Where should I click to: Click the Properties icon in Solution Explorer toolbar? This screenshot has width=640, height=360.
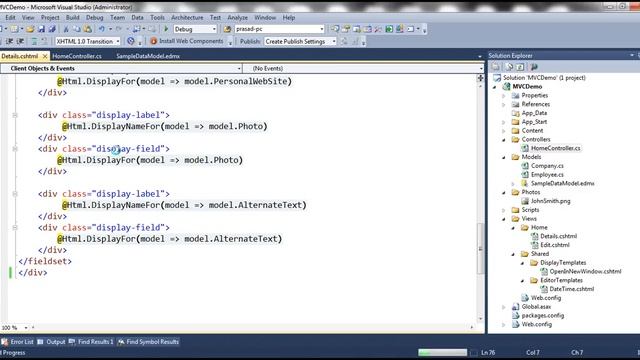[496, 67]
